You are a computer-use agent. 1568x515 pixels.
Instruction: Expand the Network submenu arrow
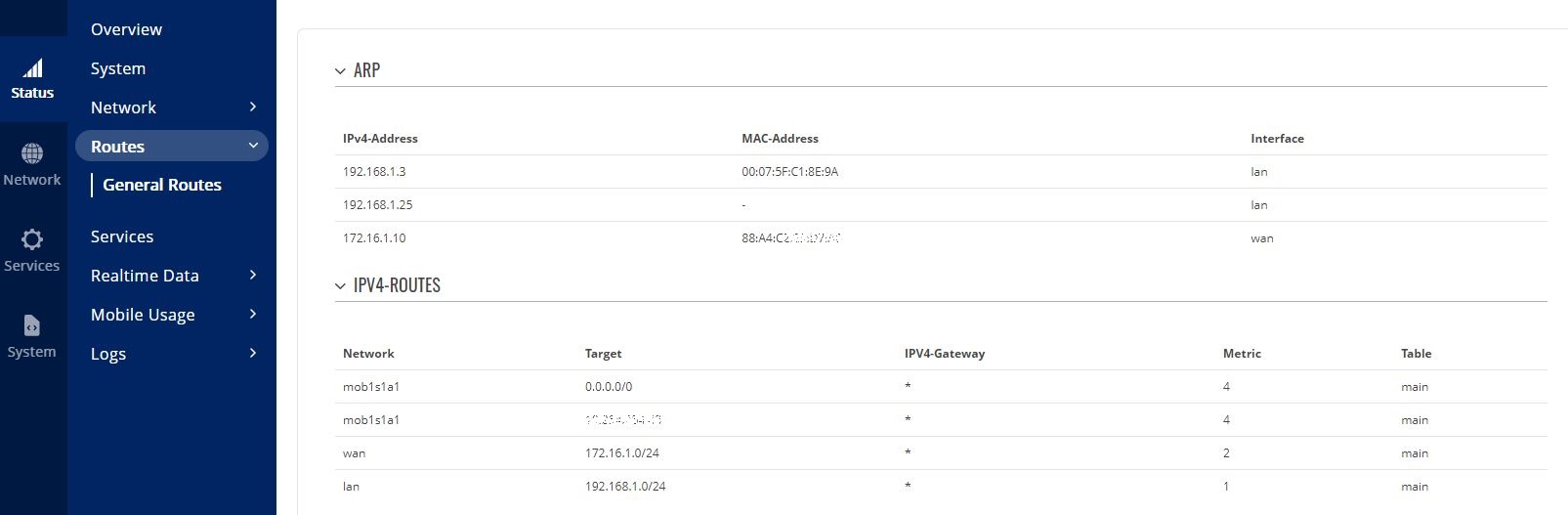253,107
